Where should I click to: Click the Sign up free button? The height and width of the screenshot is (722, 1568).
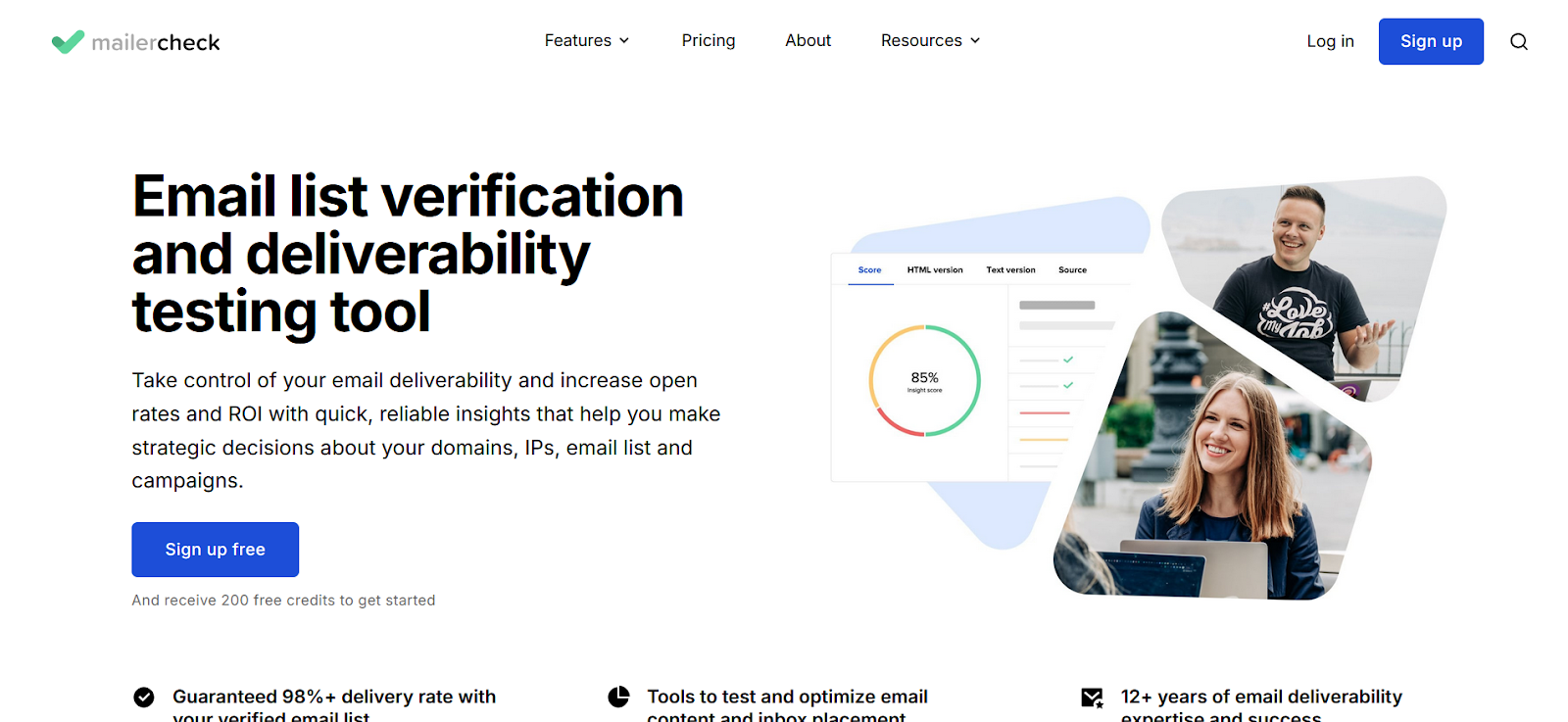click(x=215, y=550)
